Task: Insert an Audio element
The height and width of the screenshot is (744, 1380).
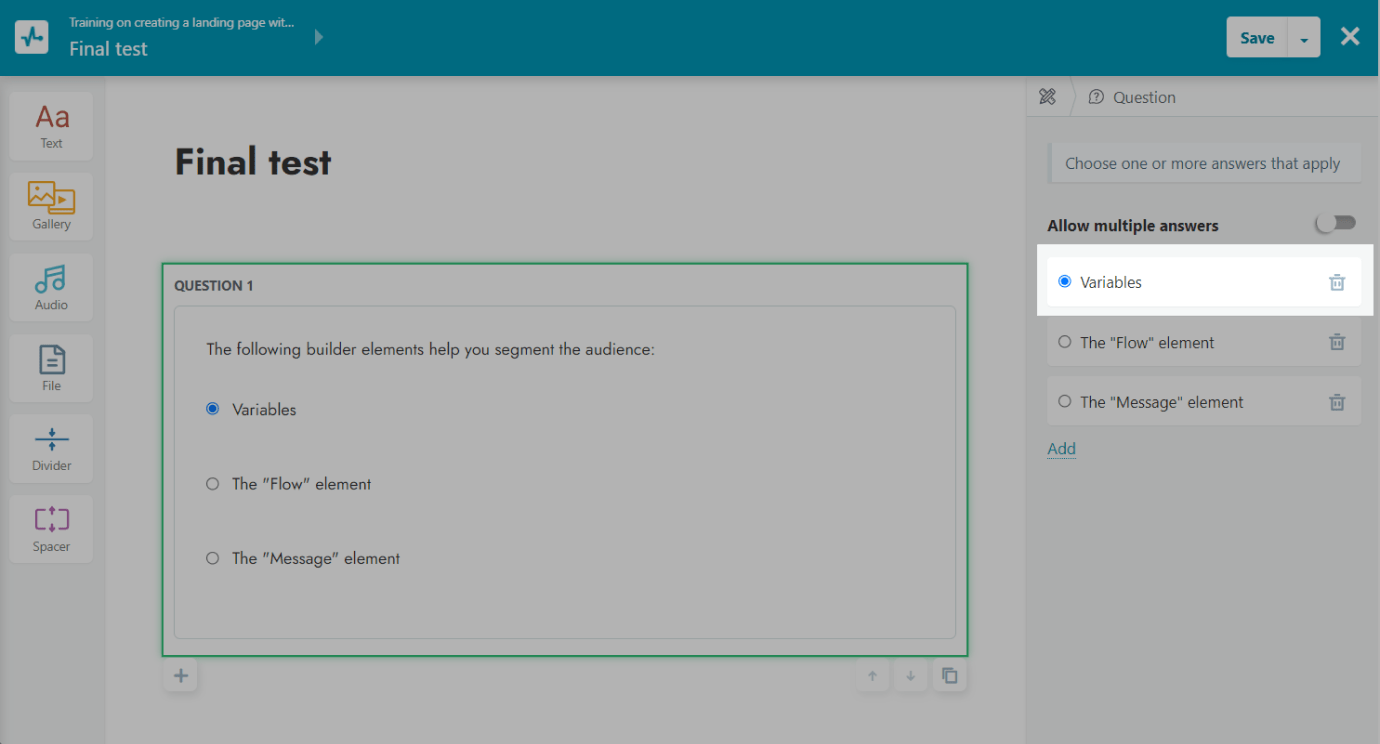Action: coord(51,287)
